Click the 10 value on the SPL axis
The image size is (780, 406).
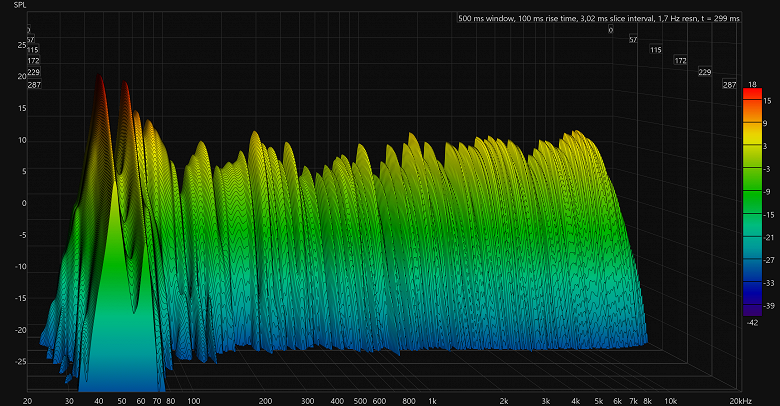[x=22, y=140]
